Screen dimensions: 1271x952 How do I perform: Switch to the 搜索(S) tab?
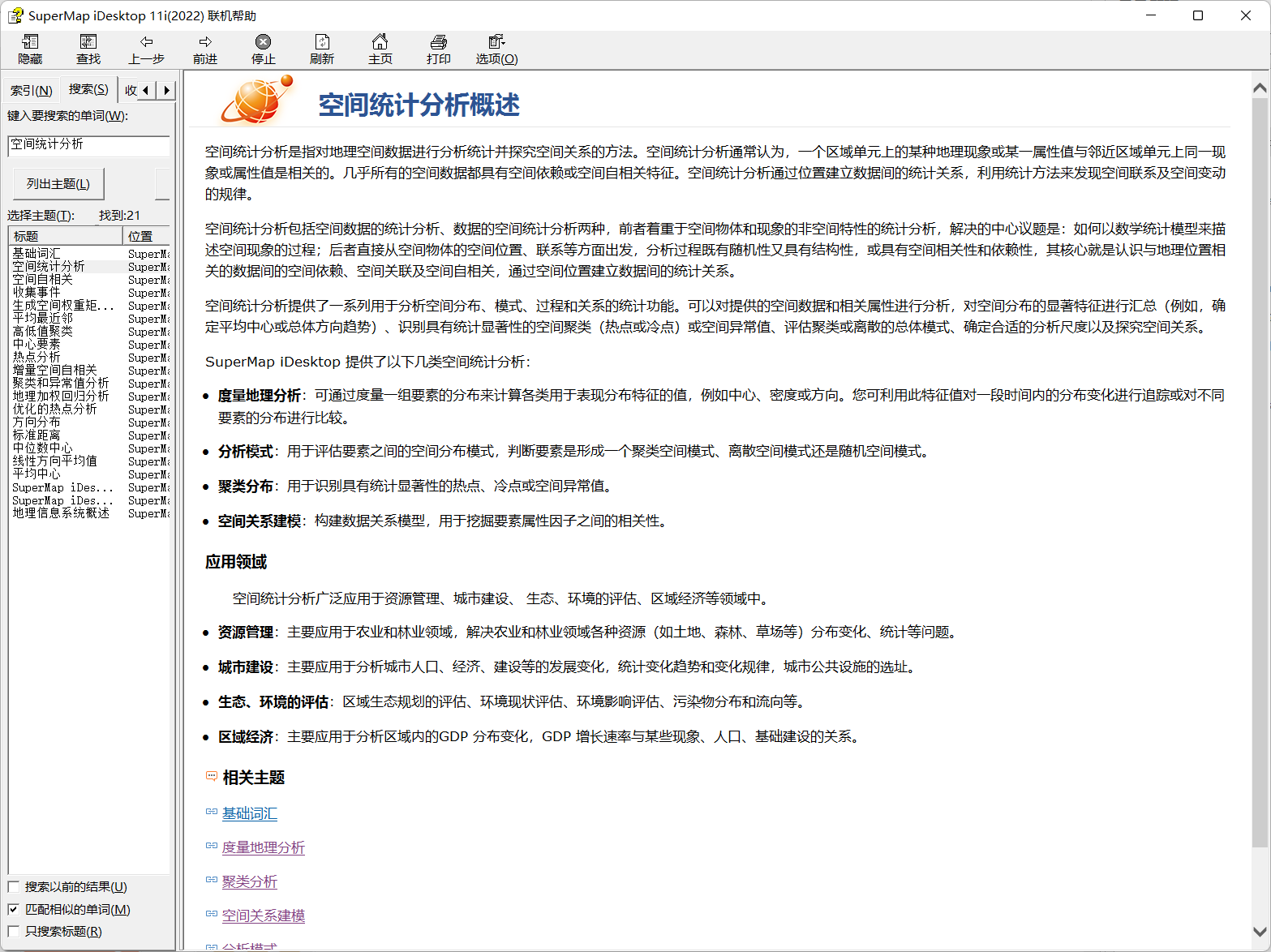coord(88,89)
